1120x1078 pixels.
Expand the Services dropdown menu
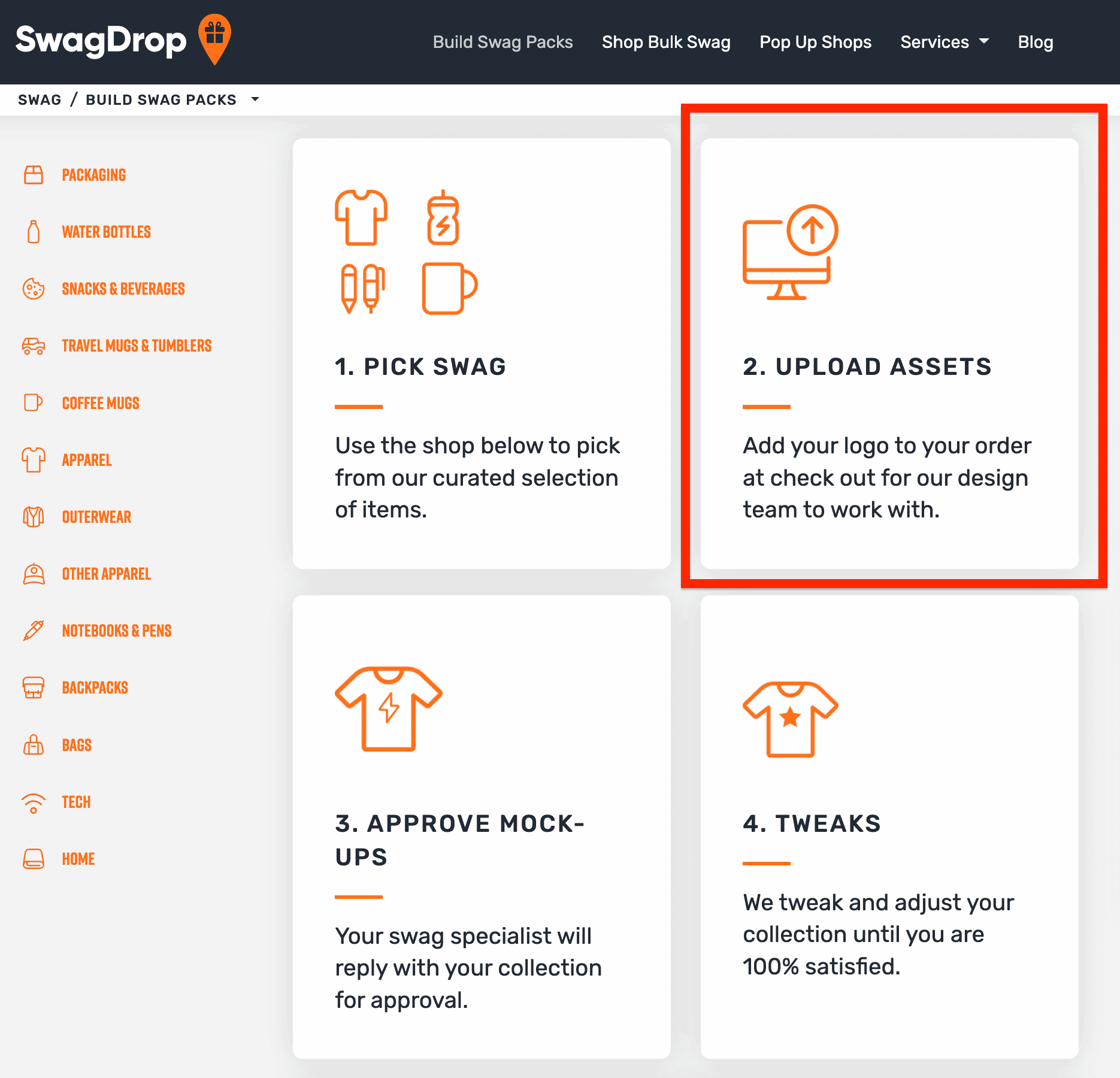944,42
